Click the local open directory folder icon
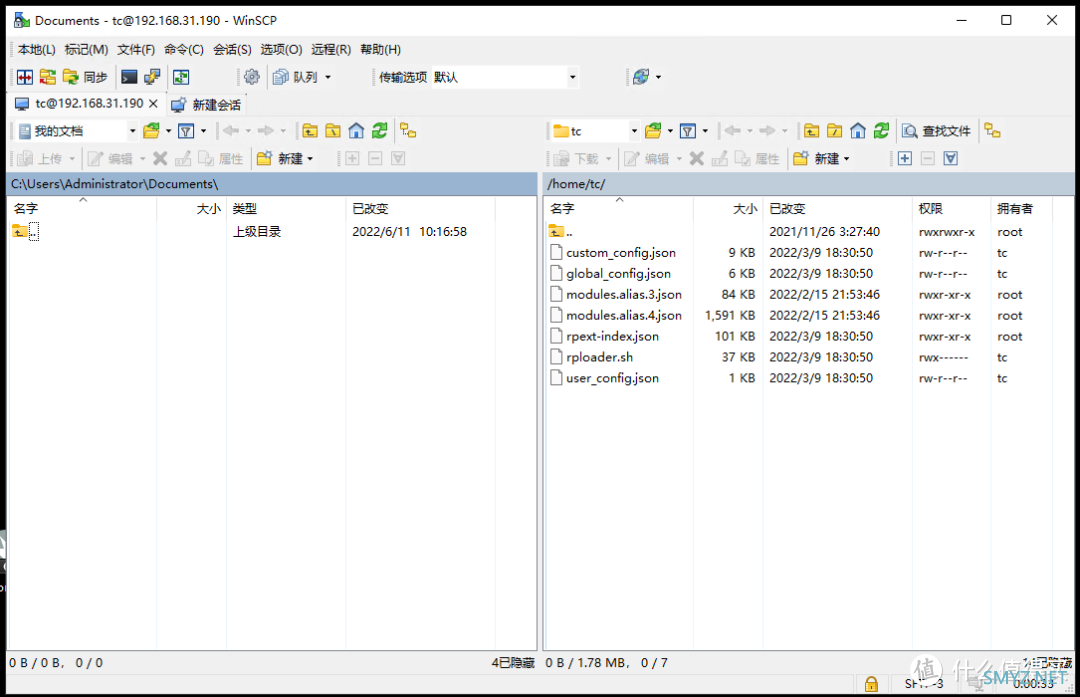Image resolution: width=1080 pixels, height=697 pixels. 151,131
